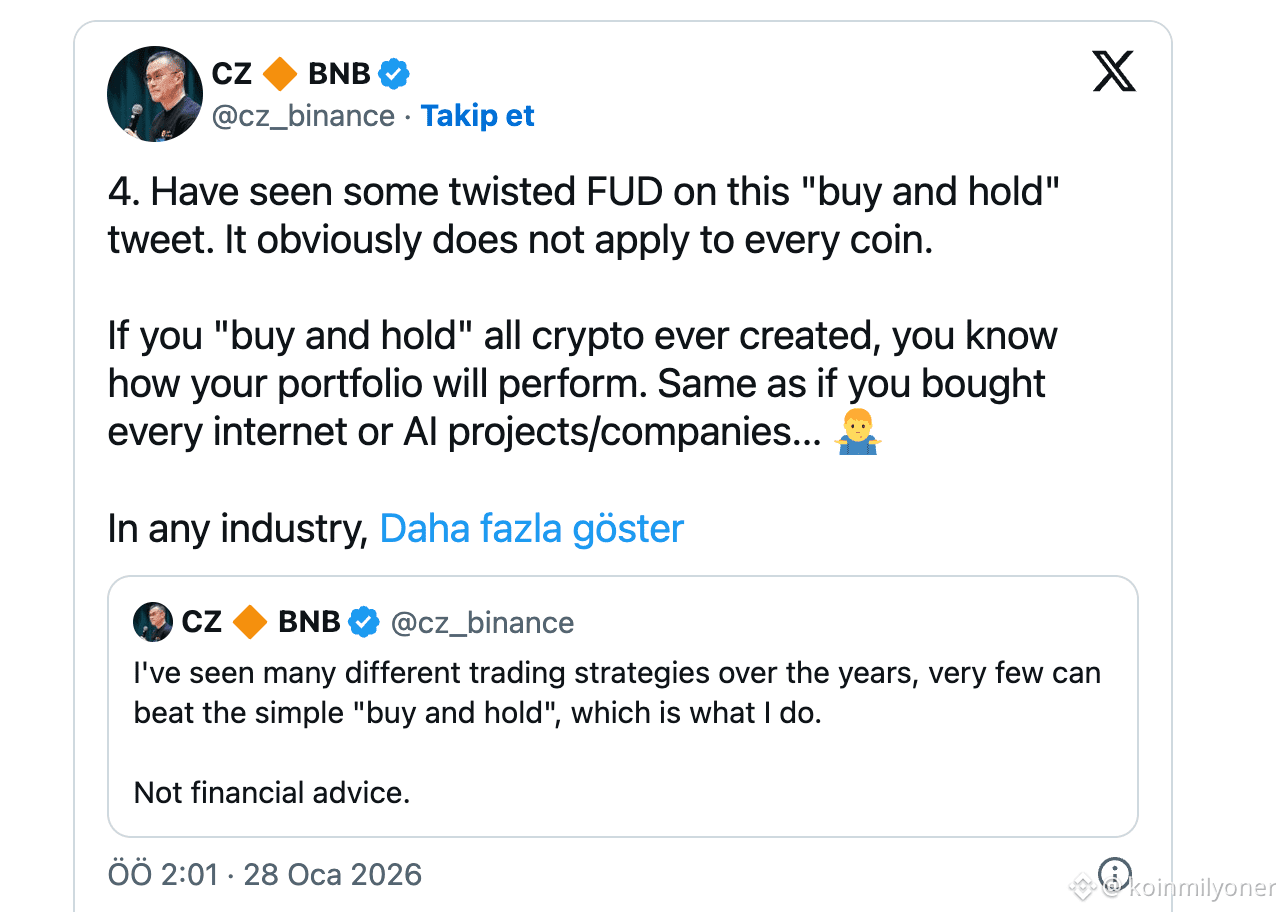Click the tweet's first line mentioning twisted FUD
This screenshot has height=912, width=1284.
tap(583, 192)
